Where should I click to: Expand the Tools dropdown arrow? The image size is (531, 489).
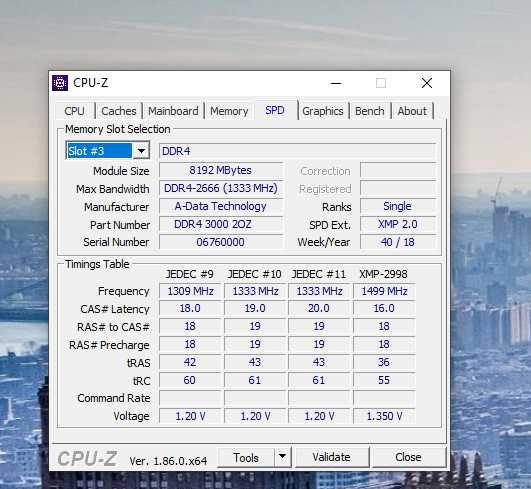pos(282,457)
